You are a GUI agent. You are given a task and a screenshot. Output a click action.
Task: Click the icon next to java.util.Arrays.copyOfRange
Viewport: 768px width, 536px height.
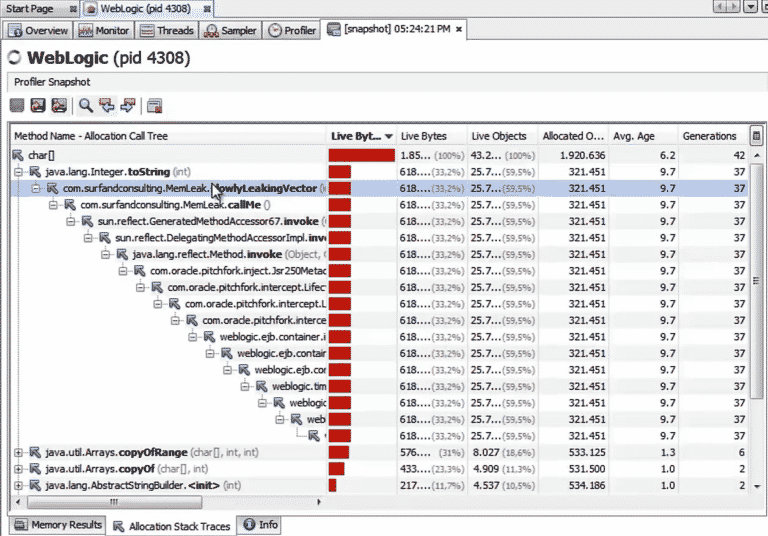coord(35,452)
